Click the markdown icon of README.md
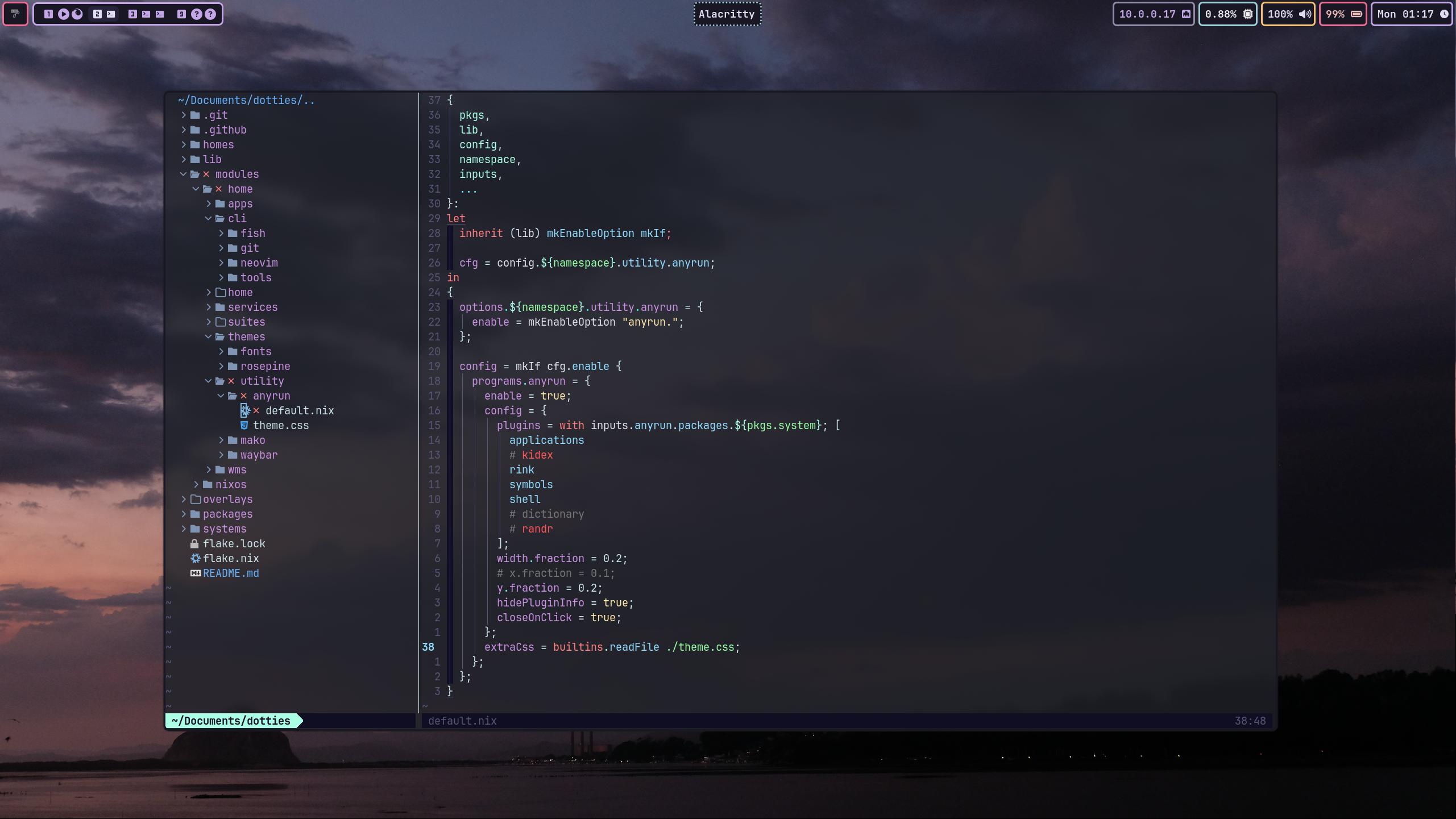The image size is (1456, 819). tap(195, 573)
